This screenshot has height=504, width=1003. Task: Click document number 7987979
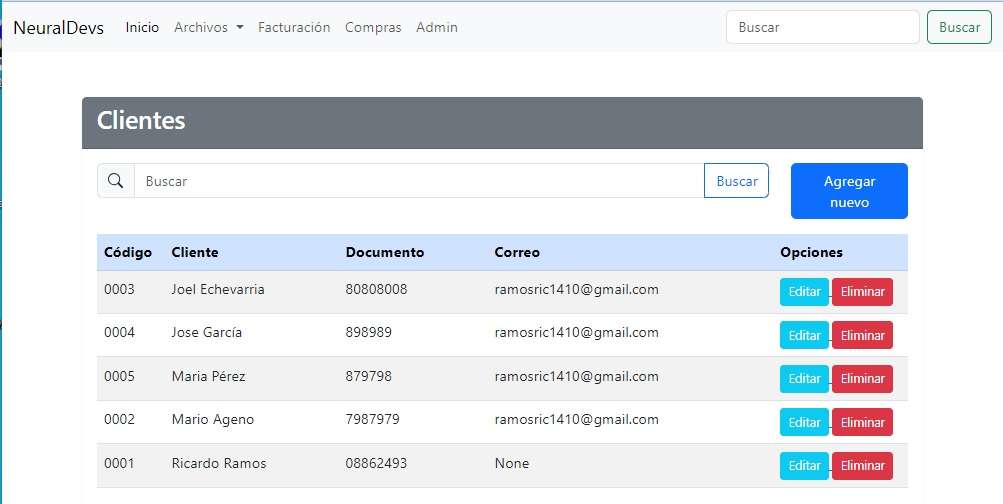point(372,420)
